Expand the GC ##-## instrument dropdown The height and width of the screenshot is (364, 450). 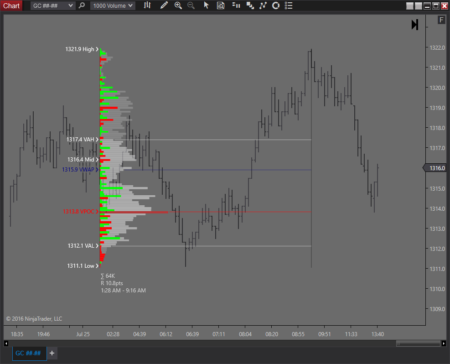point(52,6)
